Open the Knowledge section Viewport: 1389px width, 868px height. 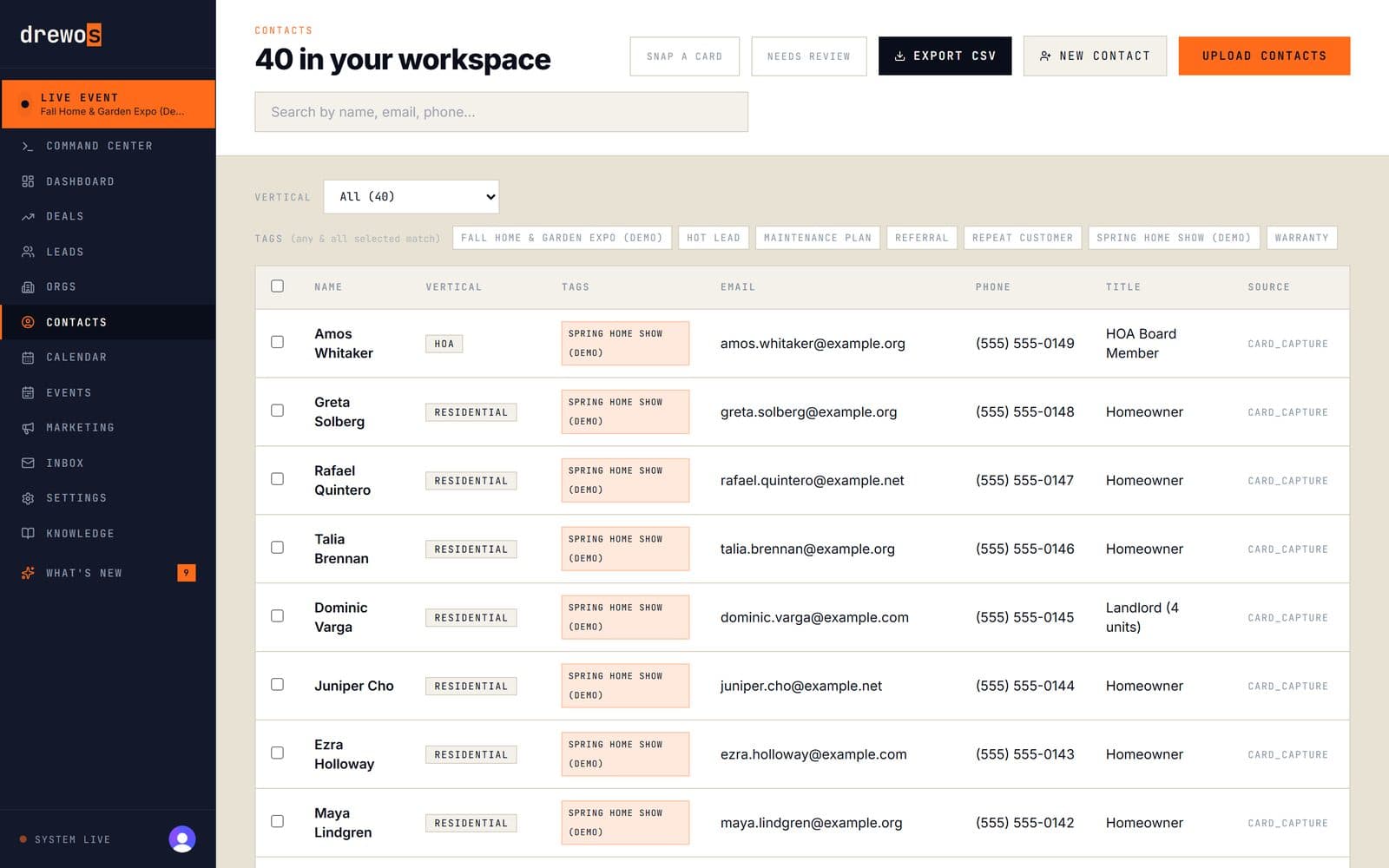108,533
